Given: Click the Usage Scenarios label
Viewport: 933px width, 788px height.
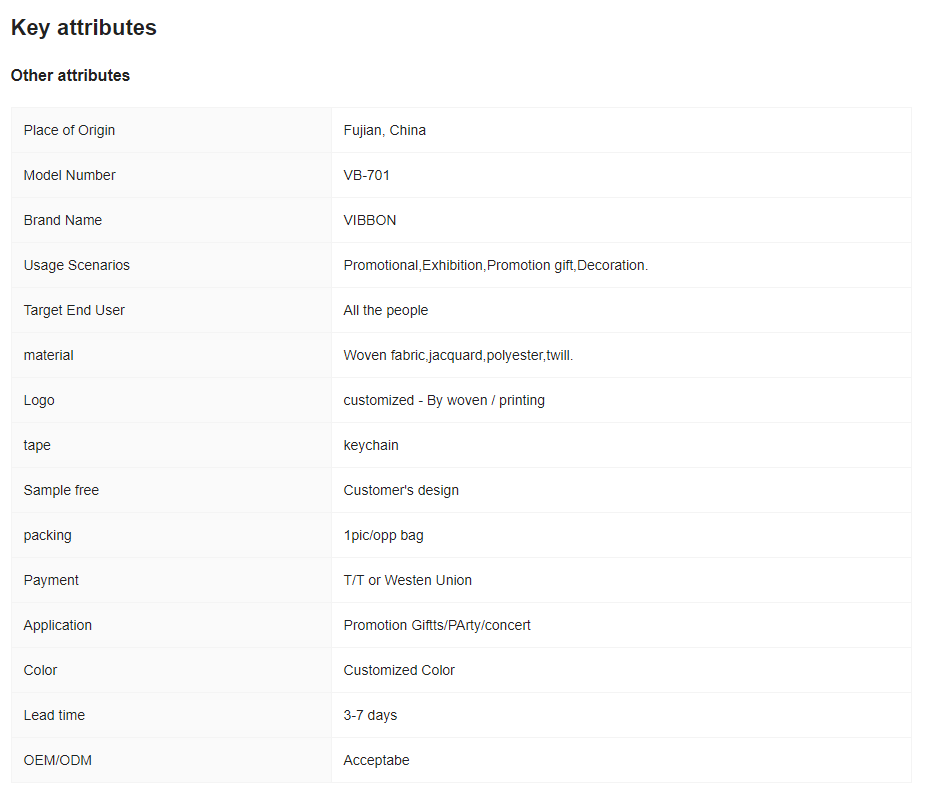Looking at the screenshot, I should tap(76, 265).
